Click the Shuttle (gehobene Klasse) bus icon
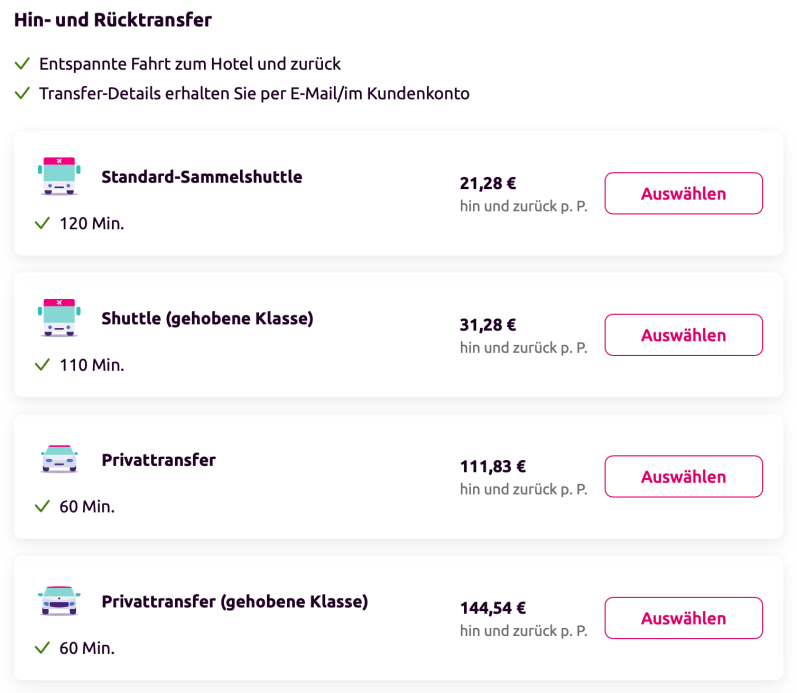The image size is (797, 693). [x=59, y=318]
